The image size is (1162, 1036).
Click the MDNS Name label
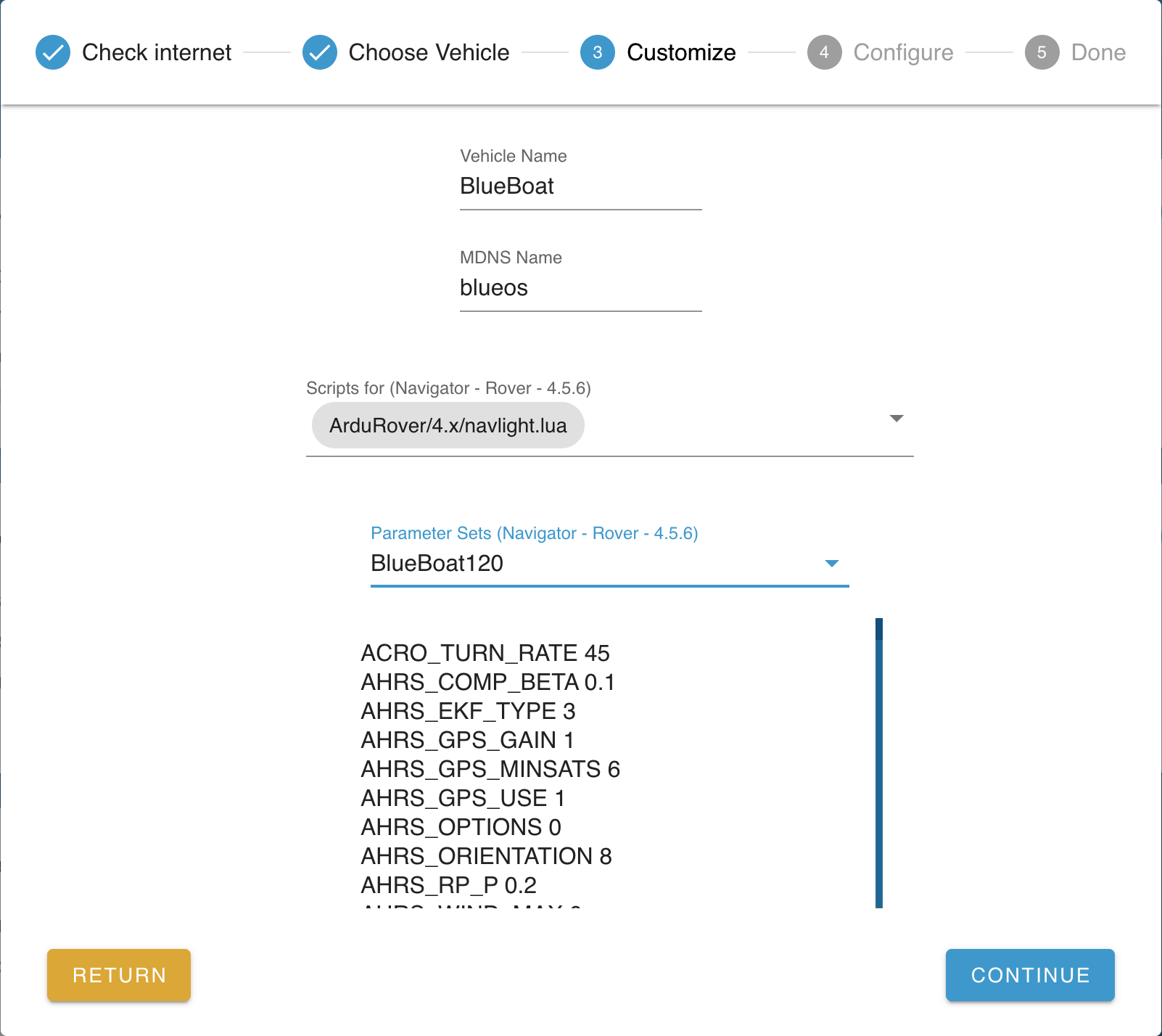[511, 258]
